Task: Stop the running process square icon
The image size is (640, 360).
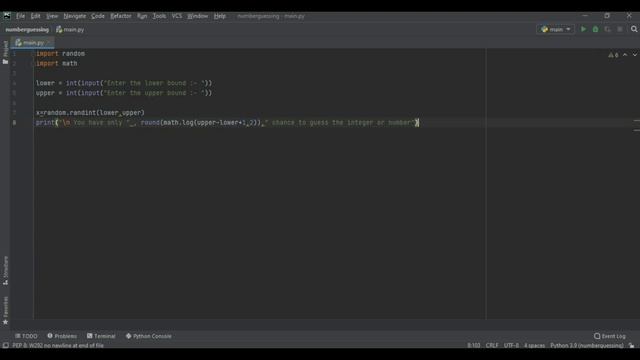Action: coord(620,29)
